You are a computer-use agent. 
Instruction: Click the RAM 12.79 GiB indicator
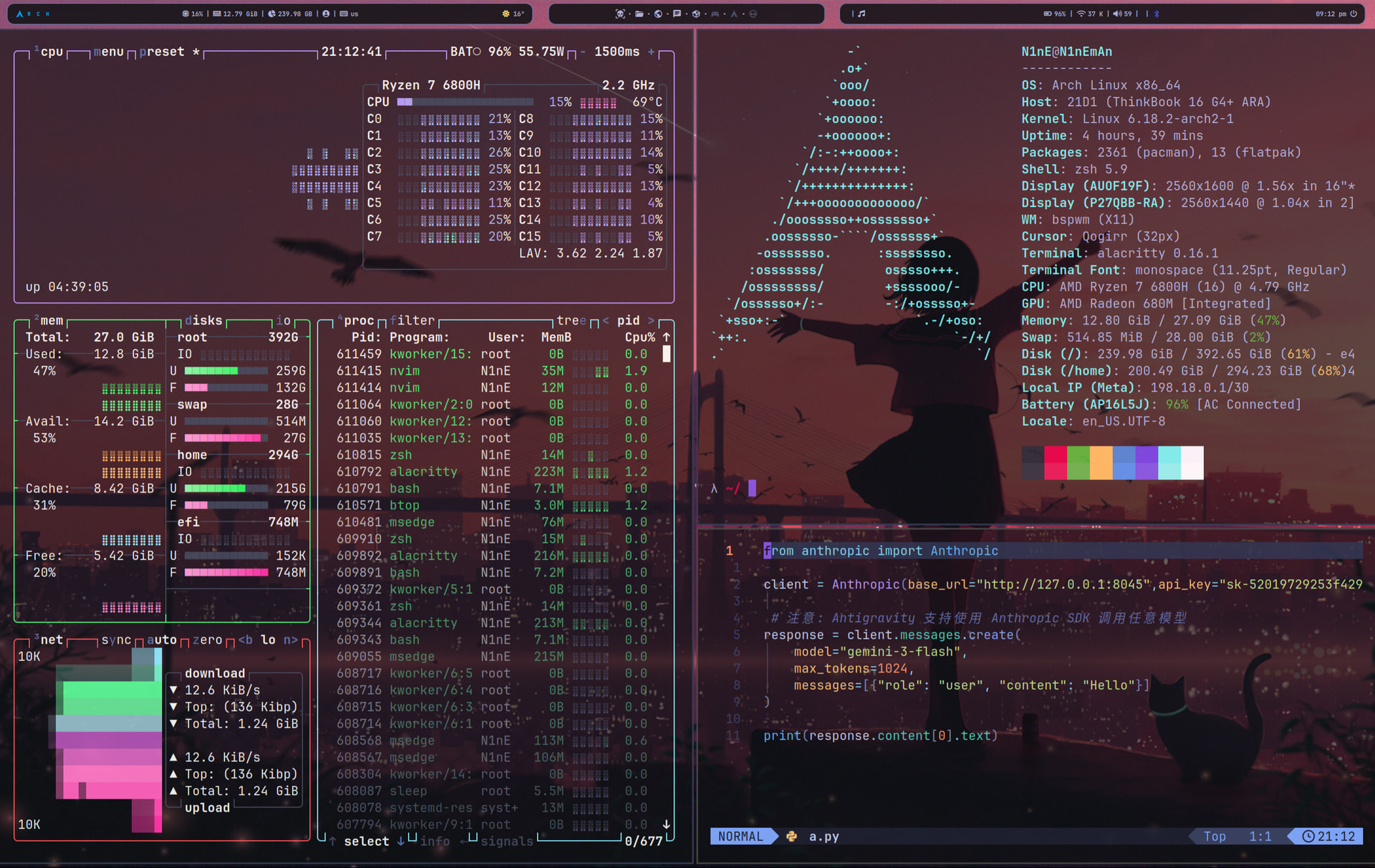[x=236, y=14]
